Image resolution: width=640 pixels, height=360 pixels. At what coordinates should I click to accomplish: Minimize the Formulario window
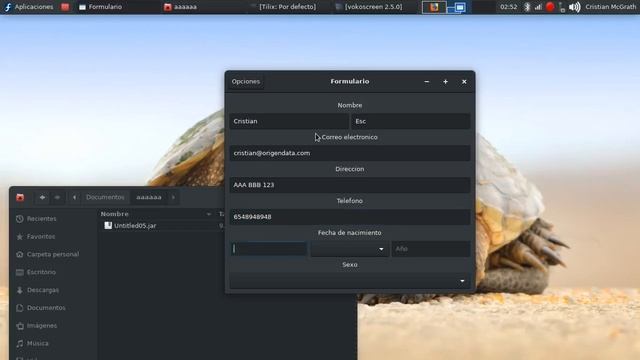(427, 82)
